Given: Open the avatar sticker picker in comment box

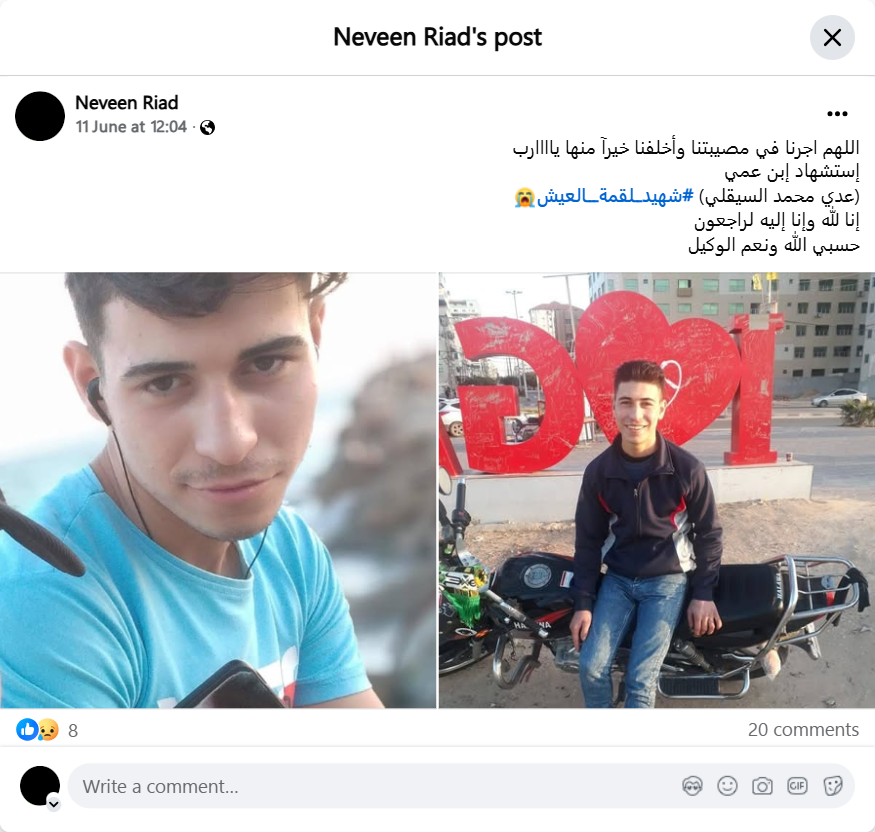Looking at the screenshot, I should pos(692,786).
